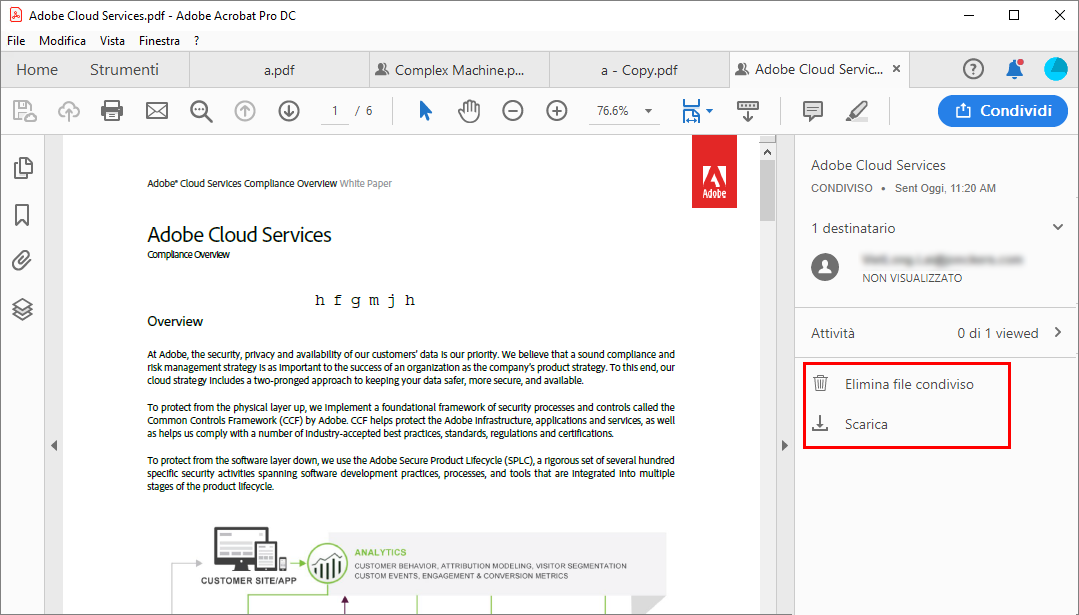Collapse the right share pane arrow
Screen dimensions: 1079x615
click(x=784, y=445)
